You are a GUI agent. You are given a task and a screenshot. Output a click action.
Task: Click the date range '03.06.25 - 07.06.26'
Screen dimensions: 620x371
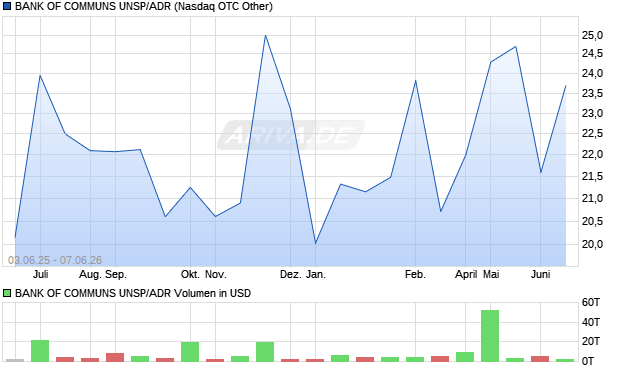coord(55,260)
